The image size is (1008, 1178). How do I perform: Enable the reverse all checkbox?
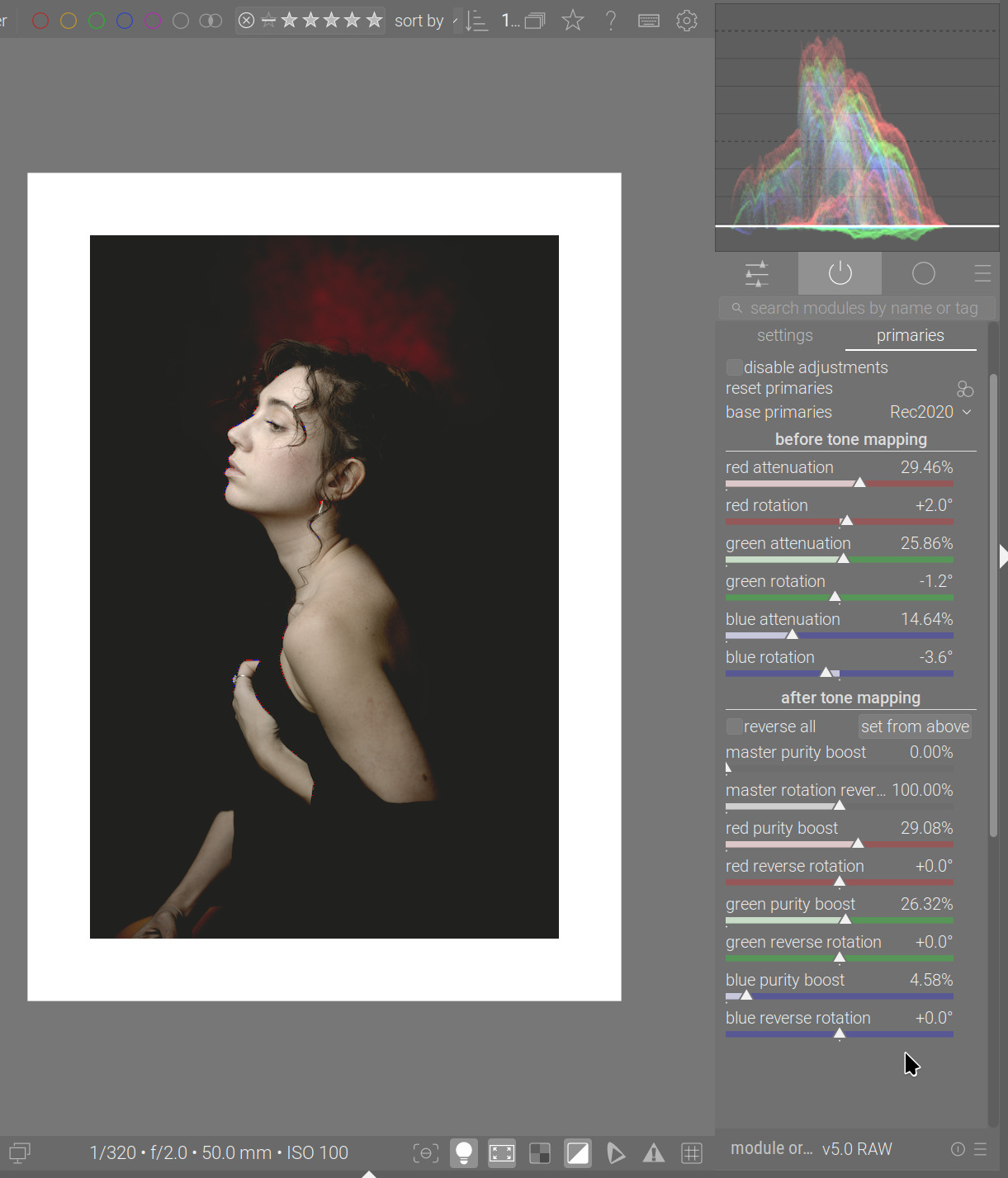point(734,726)
